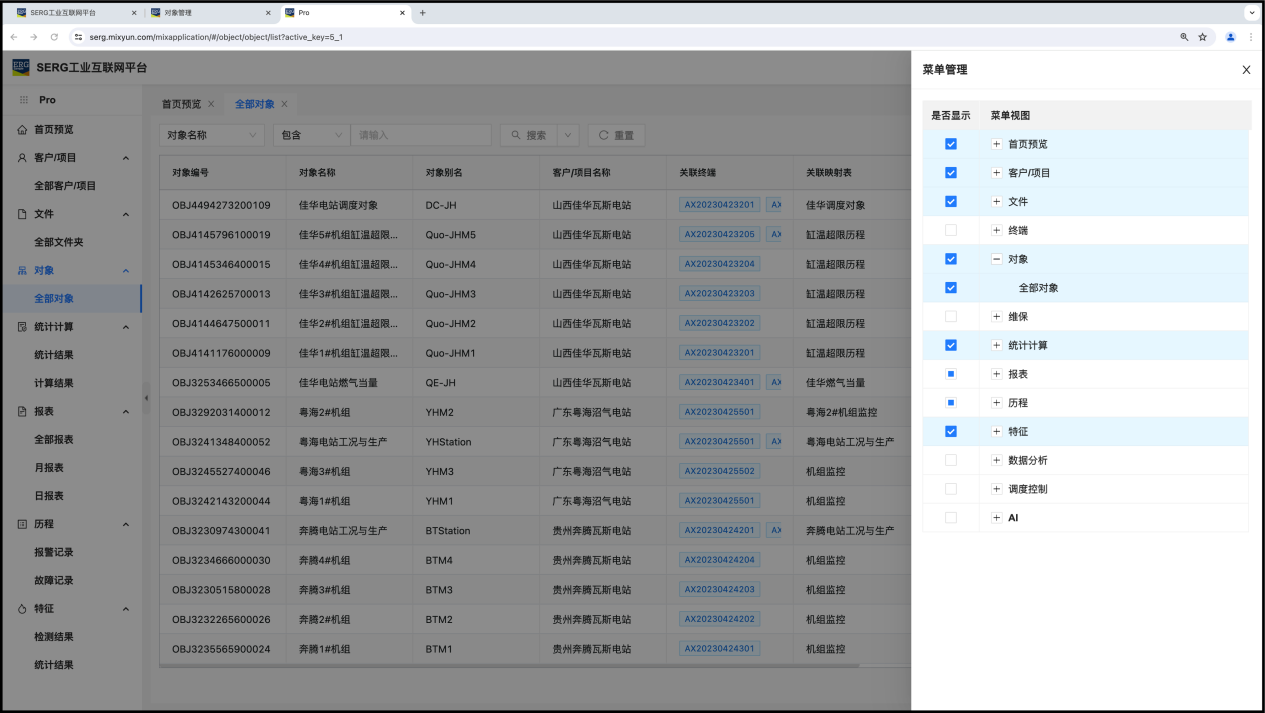This screenshot has height=713, width=1265.
Task: Click the 重置 button
Action: 615,135
